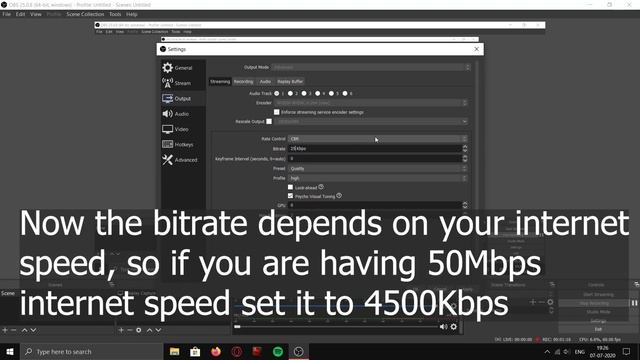Open Video settings monitor icon
The image size is (640, 360).
pos(167,129)
